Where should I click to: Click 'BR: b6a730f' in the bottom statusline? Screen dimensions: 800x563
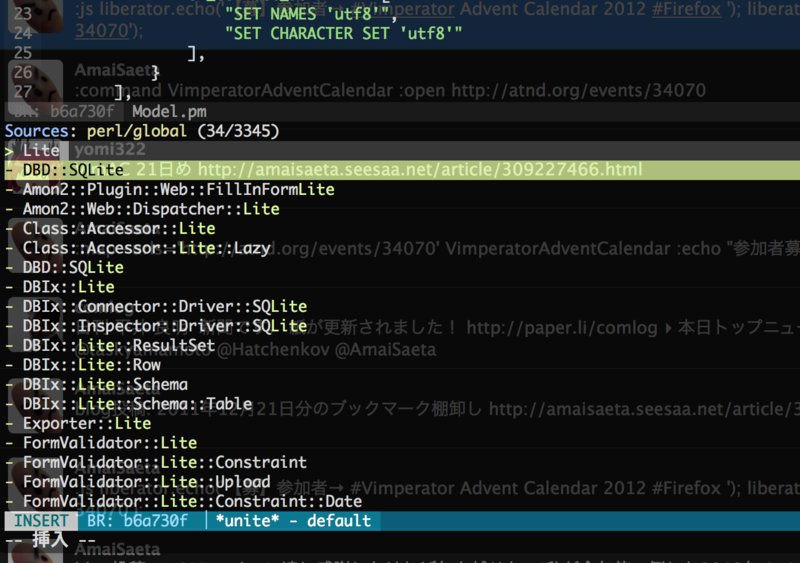click(x=137, y=521)
